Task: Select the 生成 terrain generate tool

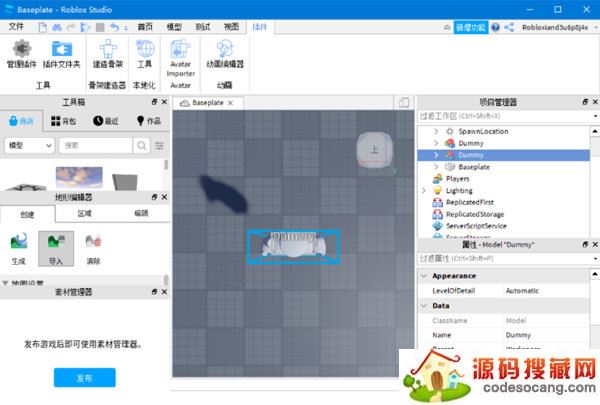Action: click(19, 249)
